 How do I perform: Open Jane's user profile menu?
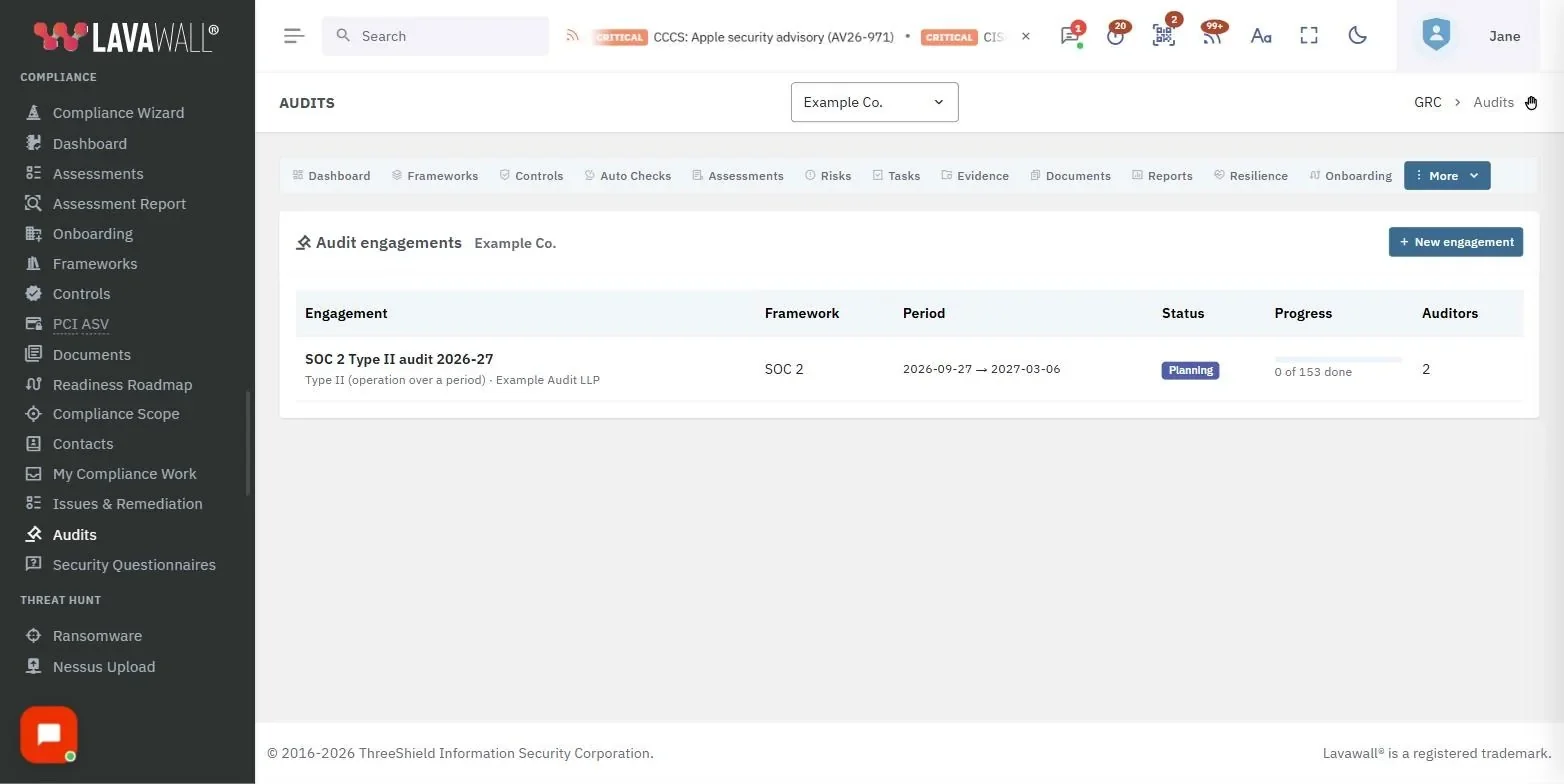click(1468, 36)
